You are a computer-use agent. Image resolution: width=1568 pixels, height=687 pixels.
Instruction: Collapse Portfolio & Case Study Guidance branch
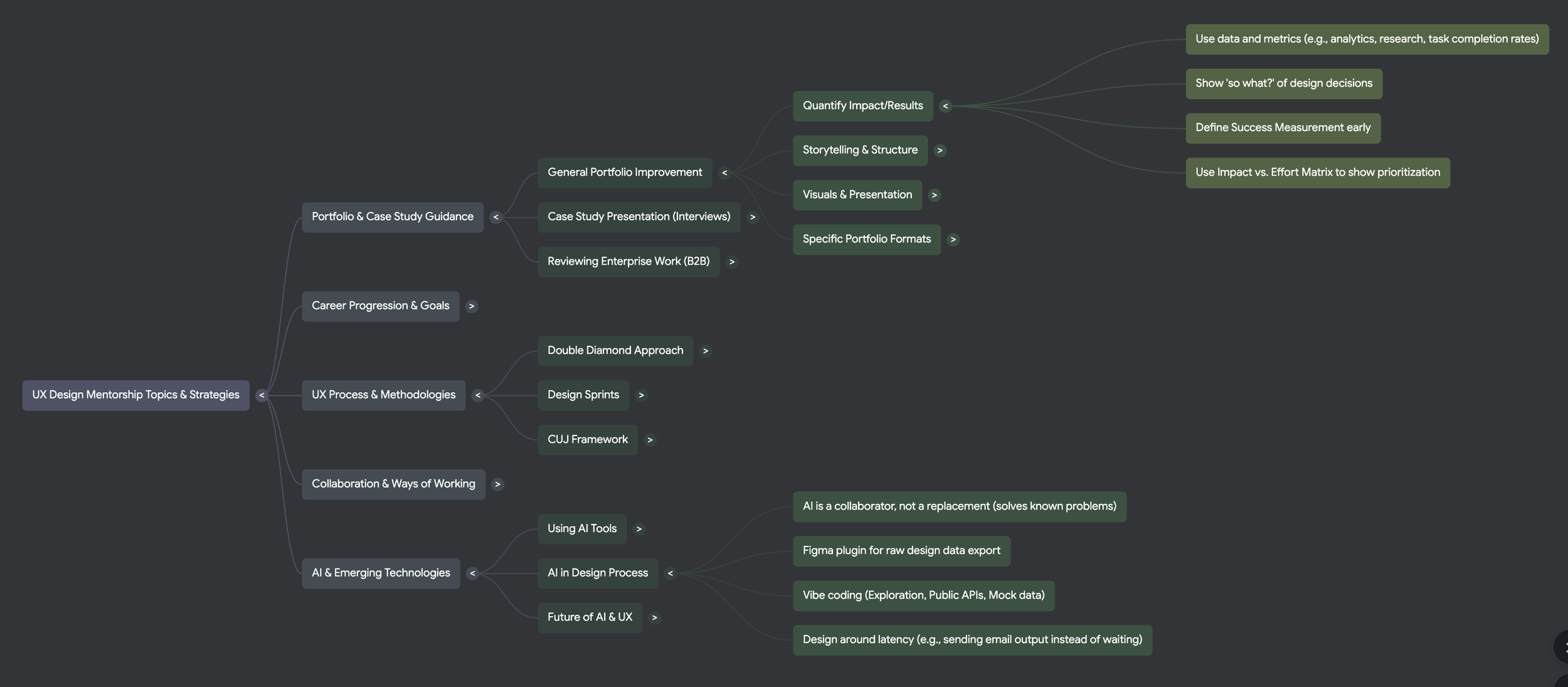[495, 217]
